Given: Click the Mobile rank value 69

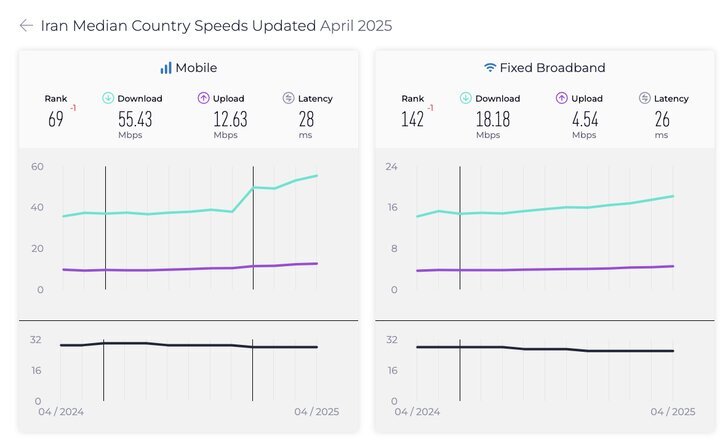Looking at the screenshot, I should [x=56, y=119].
